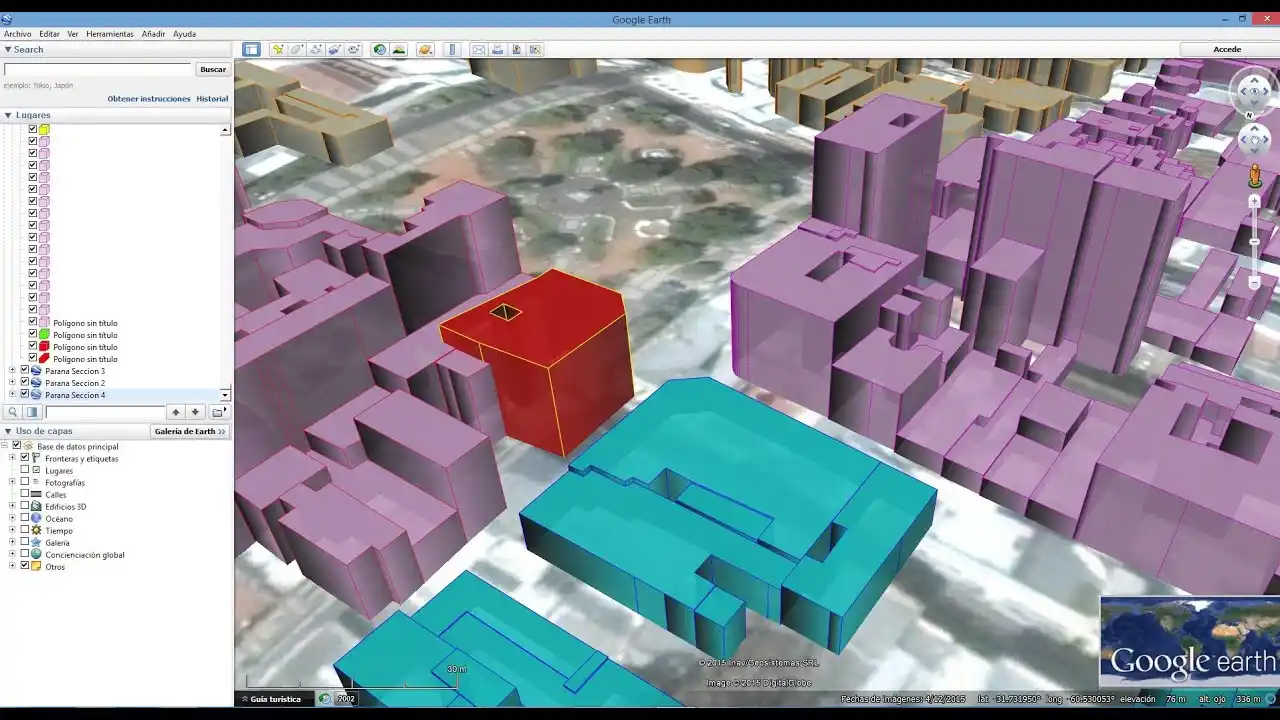
Task: Click the ruler measurement tool
Action: pos(452,49)
